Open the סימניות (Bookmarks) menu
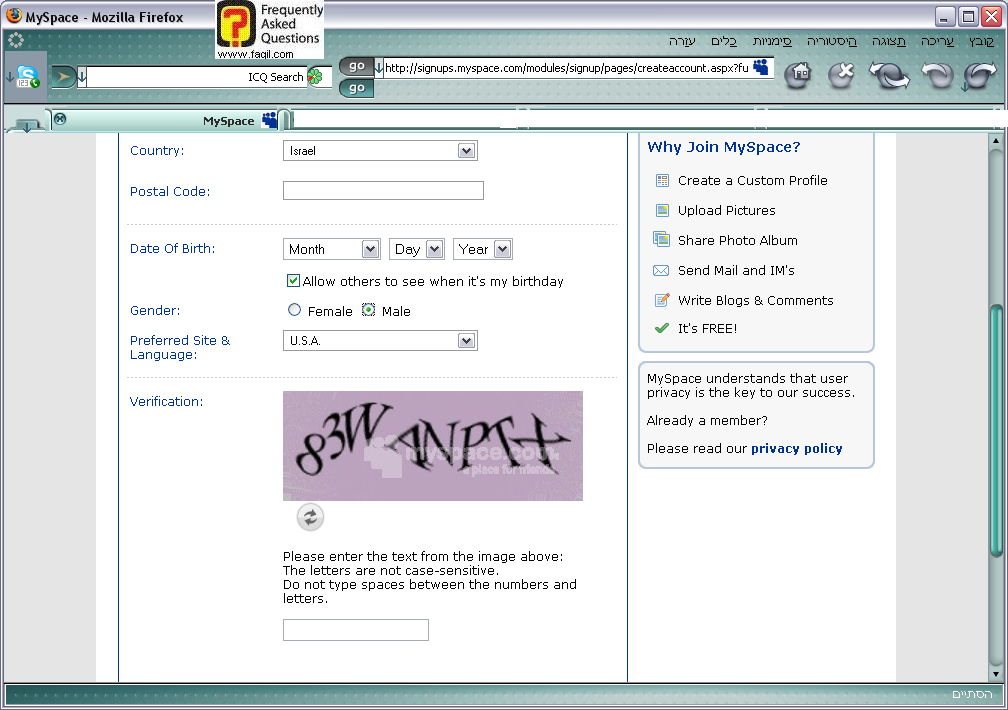This screenshot has width=1008, height=710. pos(772,41)
